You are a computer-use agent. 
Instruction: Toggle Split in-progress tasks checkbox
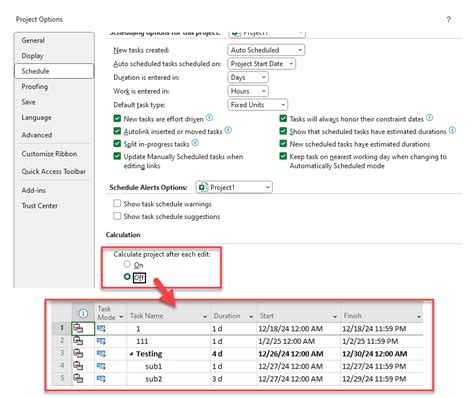click(117, 144)
